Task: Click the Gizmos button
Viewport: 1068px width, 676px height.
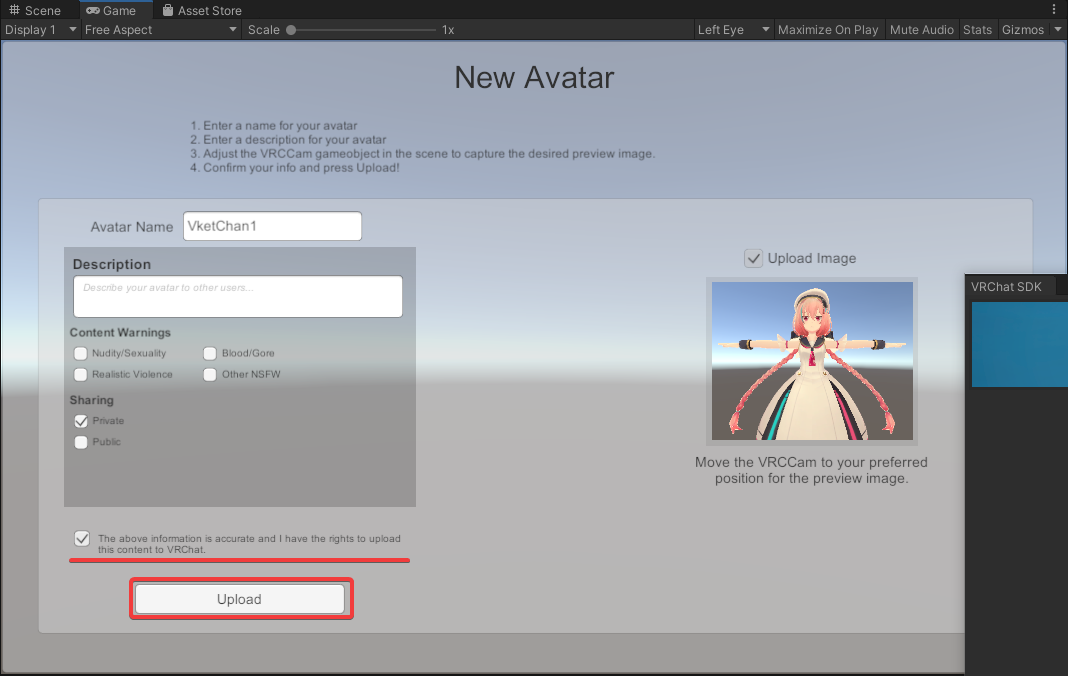Action: (x=1022, y=30)
